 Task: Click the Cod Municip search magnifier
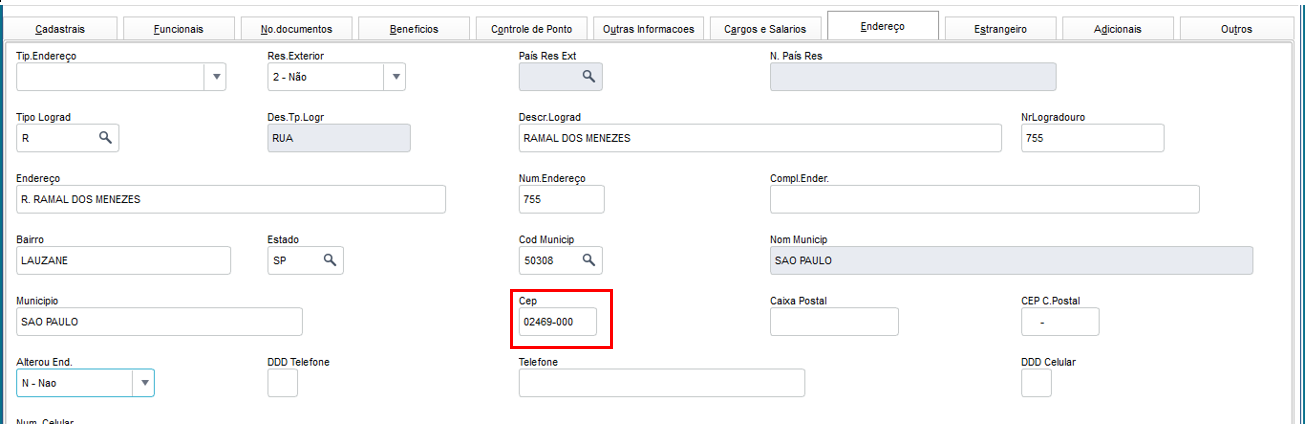coord(589,260)
